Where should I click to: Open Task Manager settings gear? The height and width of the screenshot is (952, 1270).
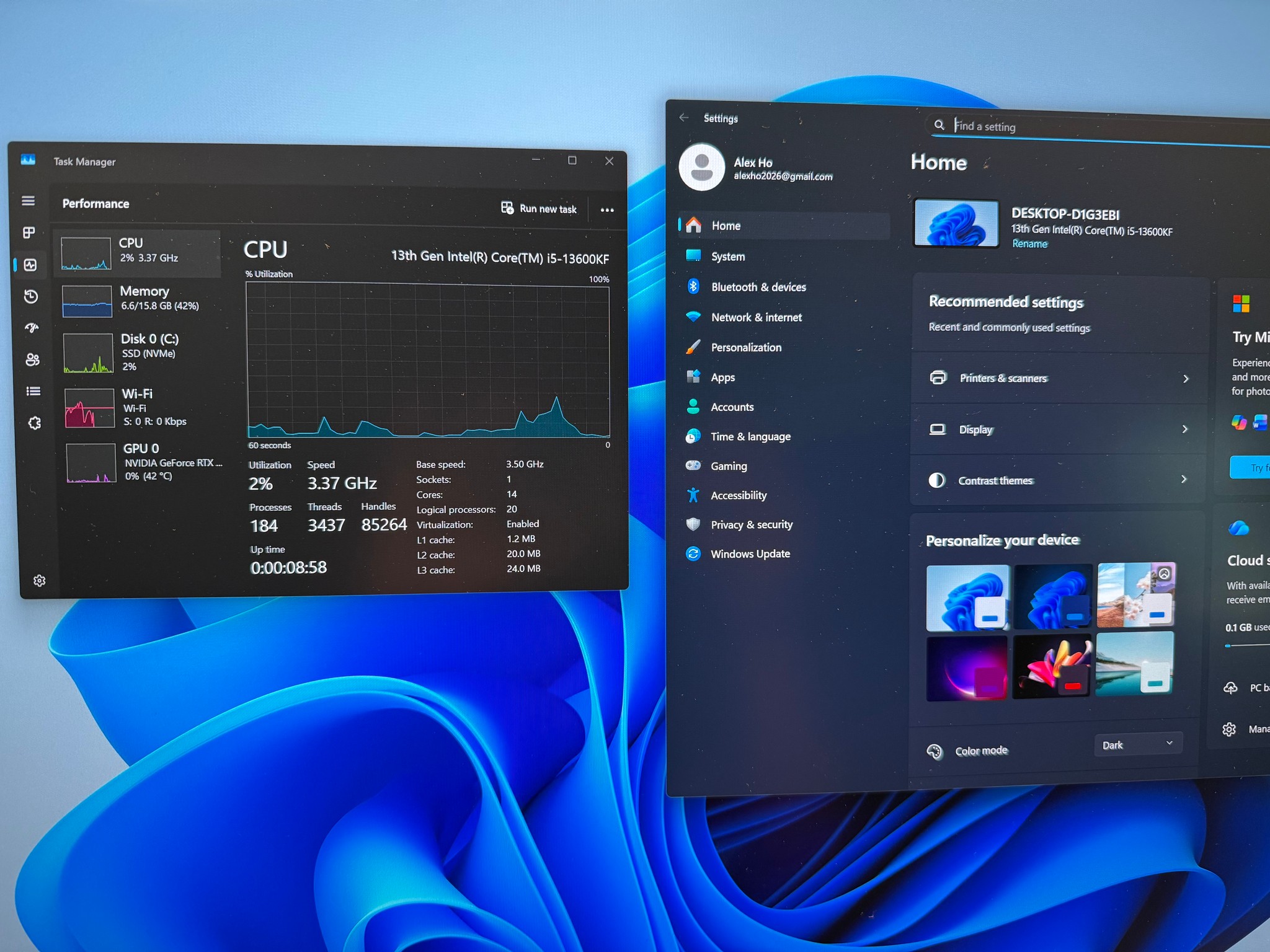tap(39, 581)
